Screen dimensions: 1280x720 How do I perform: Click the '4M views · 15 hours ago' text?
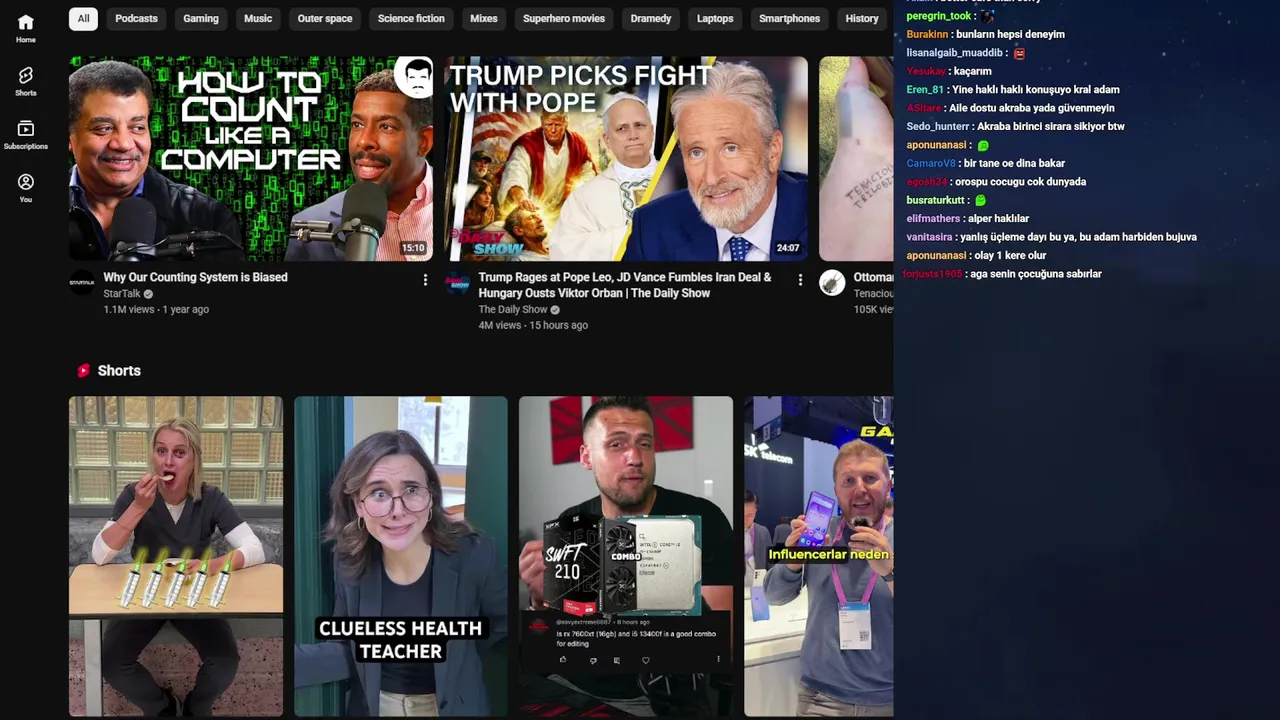pyautogui.click(x=533, y=326)
